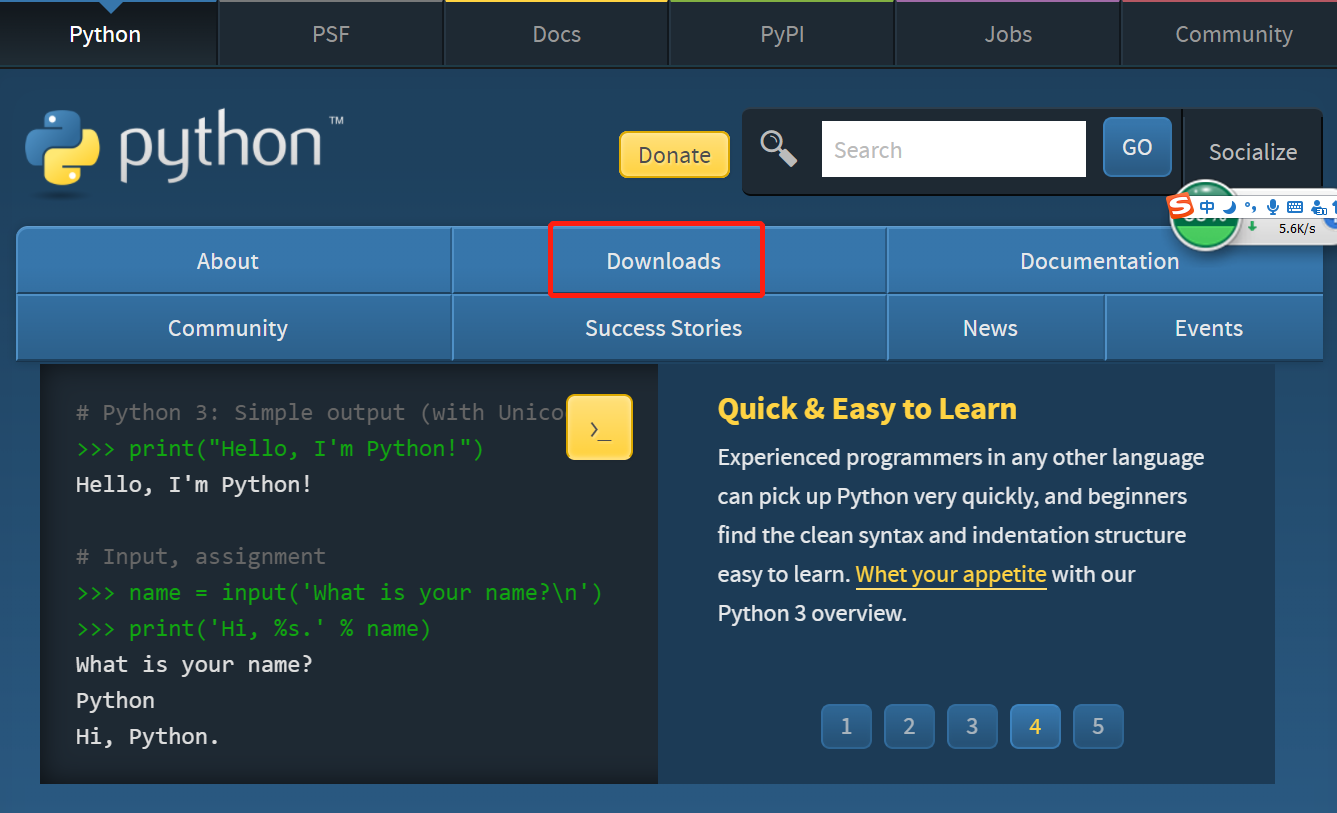
Task: Select the Jobs tab
Action: coord(1008,33)
